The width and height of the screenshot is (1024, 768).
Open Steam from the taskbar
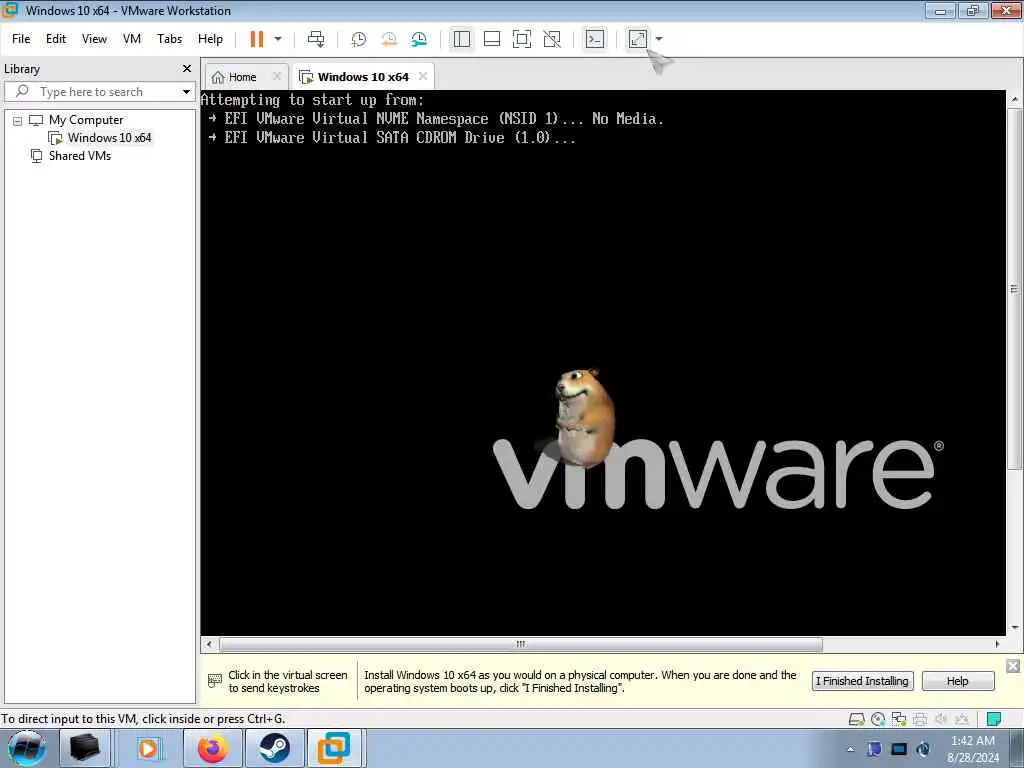(x=274, y=748)
